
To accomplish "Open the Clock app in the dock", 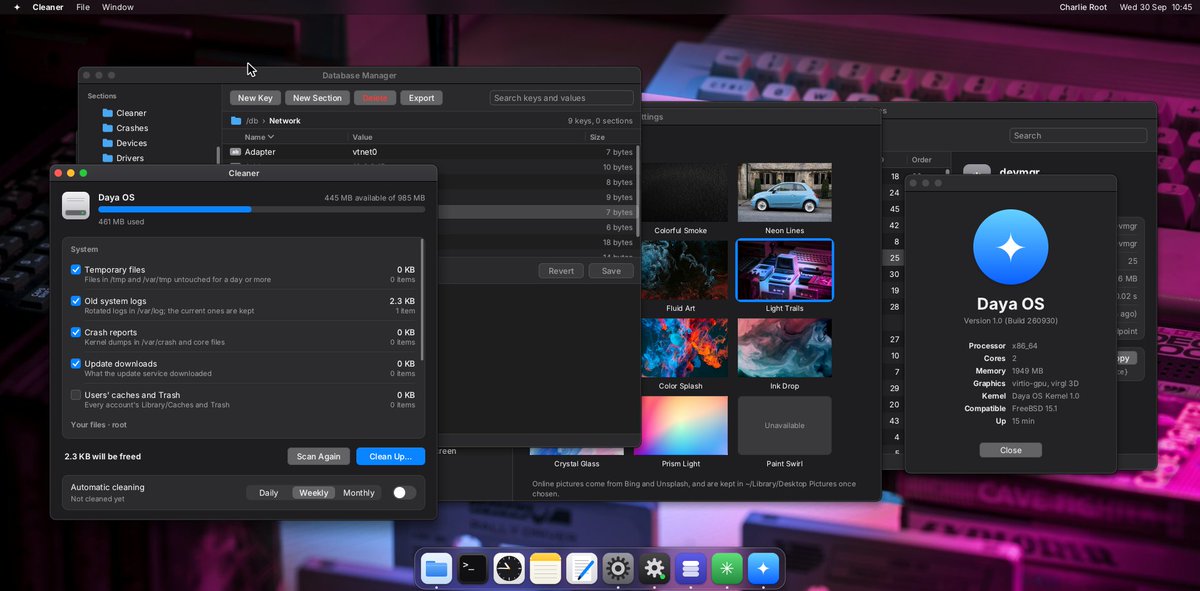I will (x=508, y=568).
